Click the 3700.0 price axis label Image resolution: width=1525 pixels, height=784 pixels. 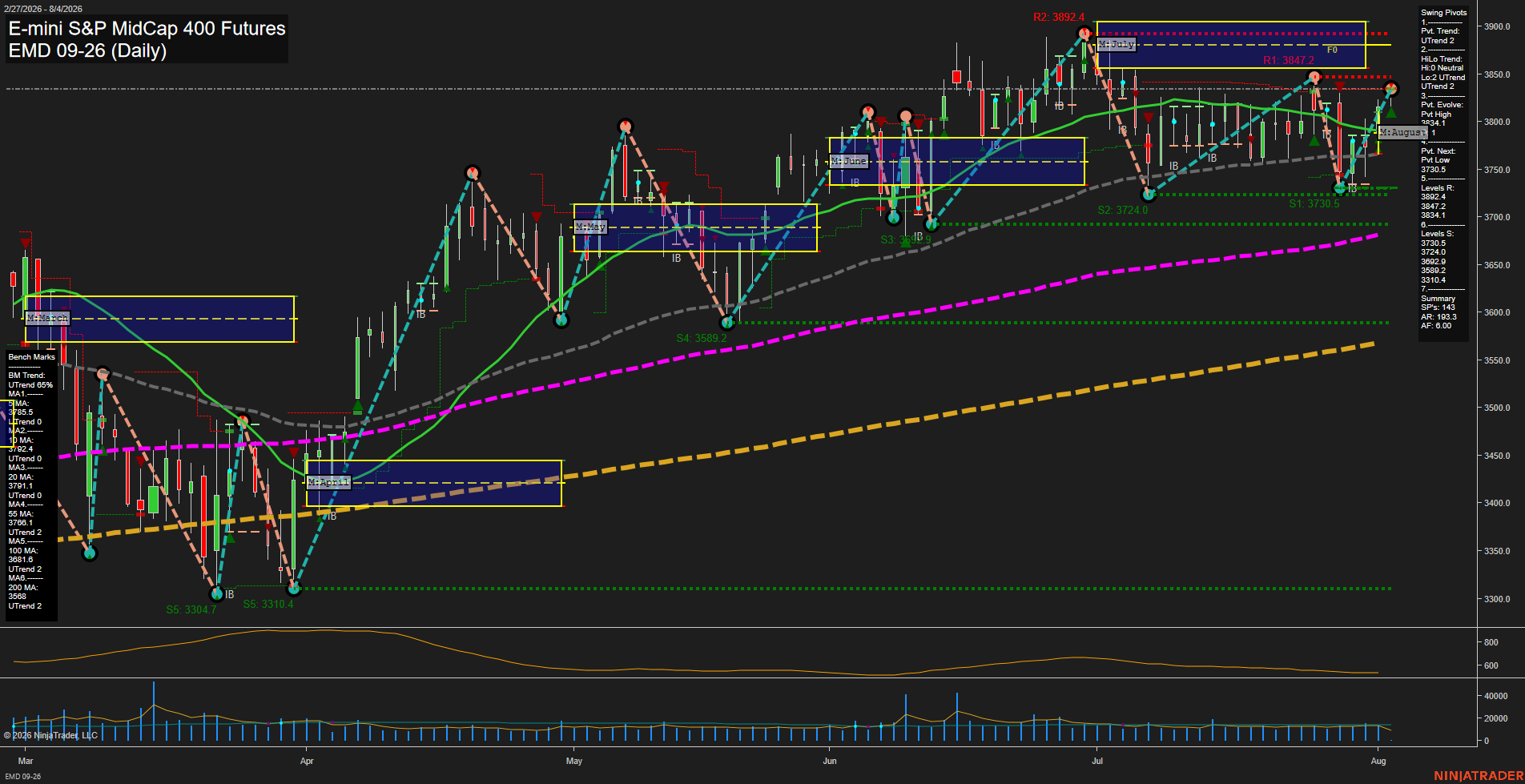click(x=1497, y=217)
